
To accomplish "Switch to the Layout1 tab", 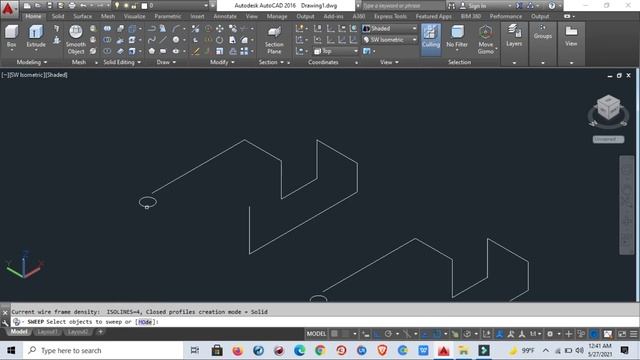I will pyautogui.click(x=47, y=332).
